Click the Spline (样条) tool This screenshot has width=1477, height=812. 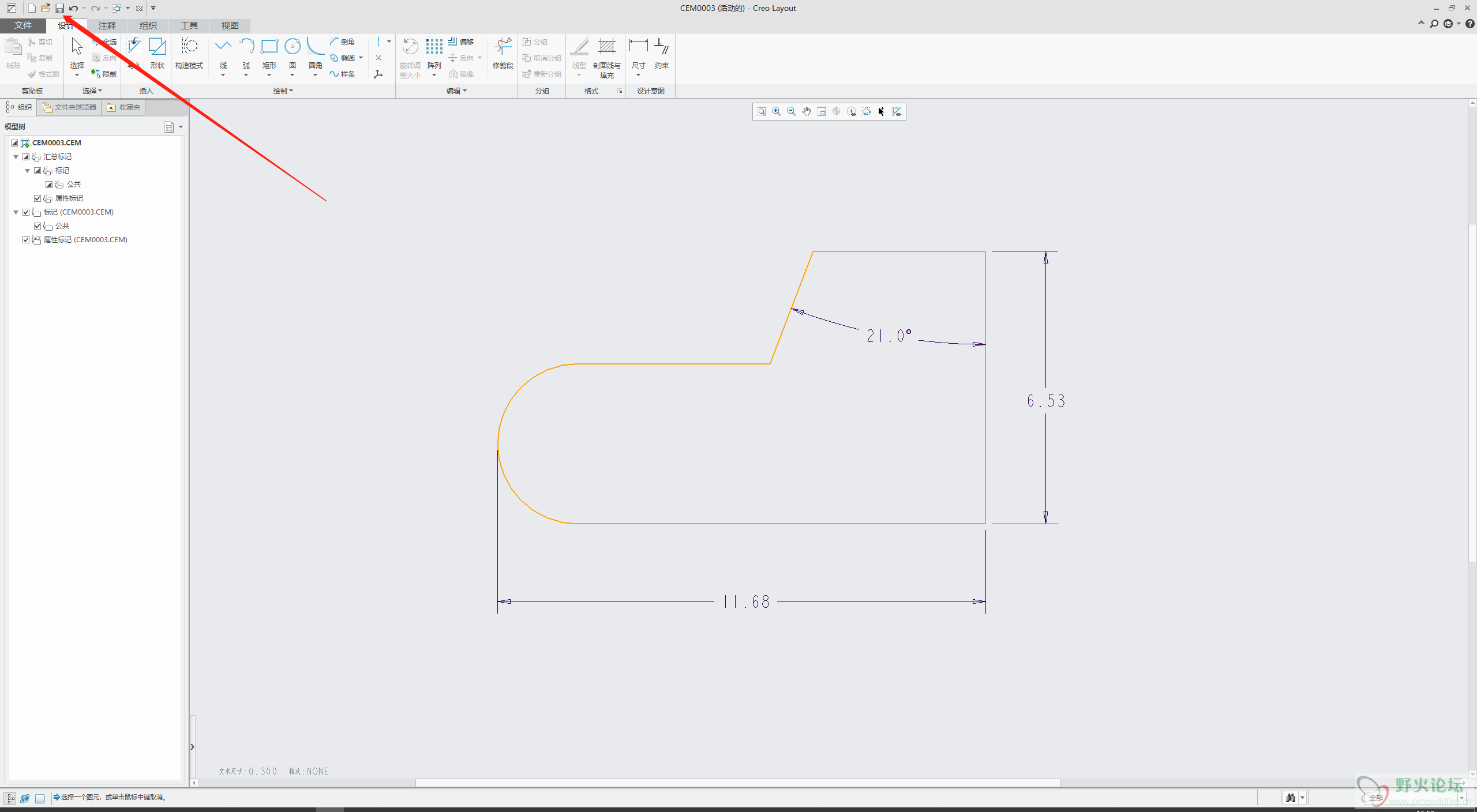point(343,74)
